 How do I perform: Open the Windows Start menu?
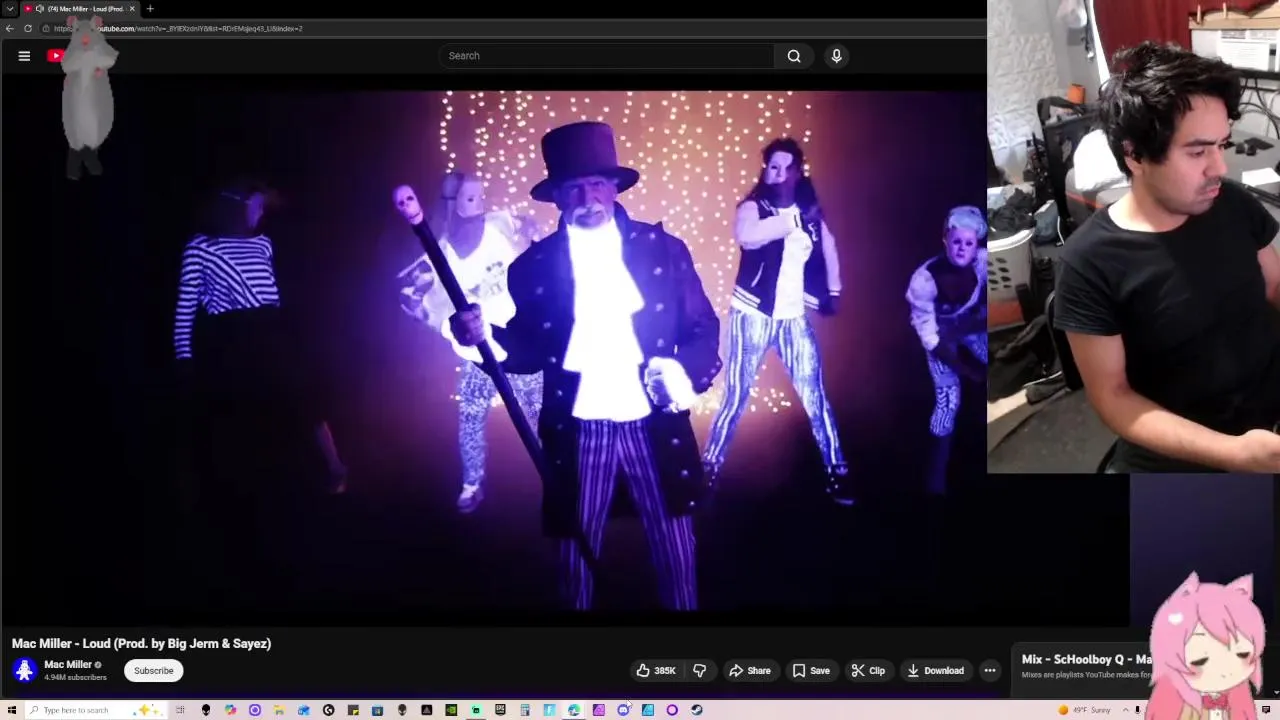click(x=12, y=710)
